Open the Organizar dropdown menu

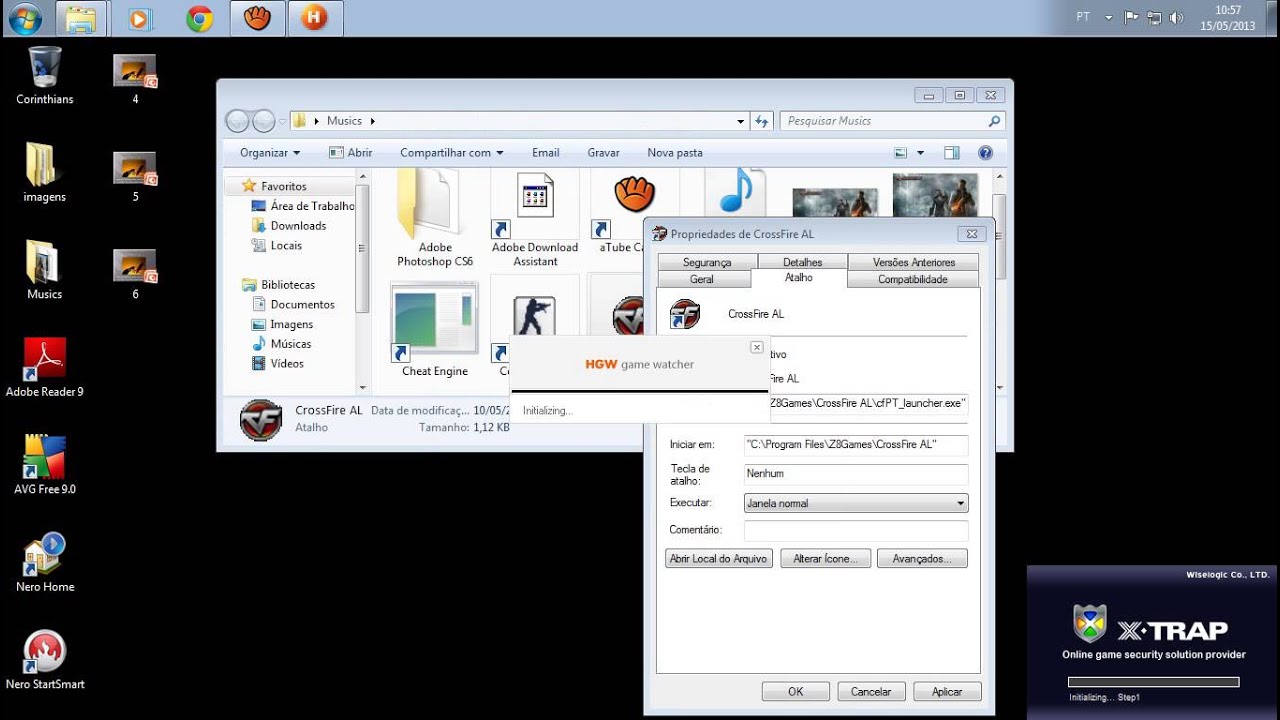[270, 153]
